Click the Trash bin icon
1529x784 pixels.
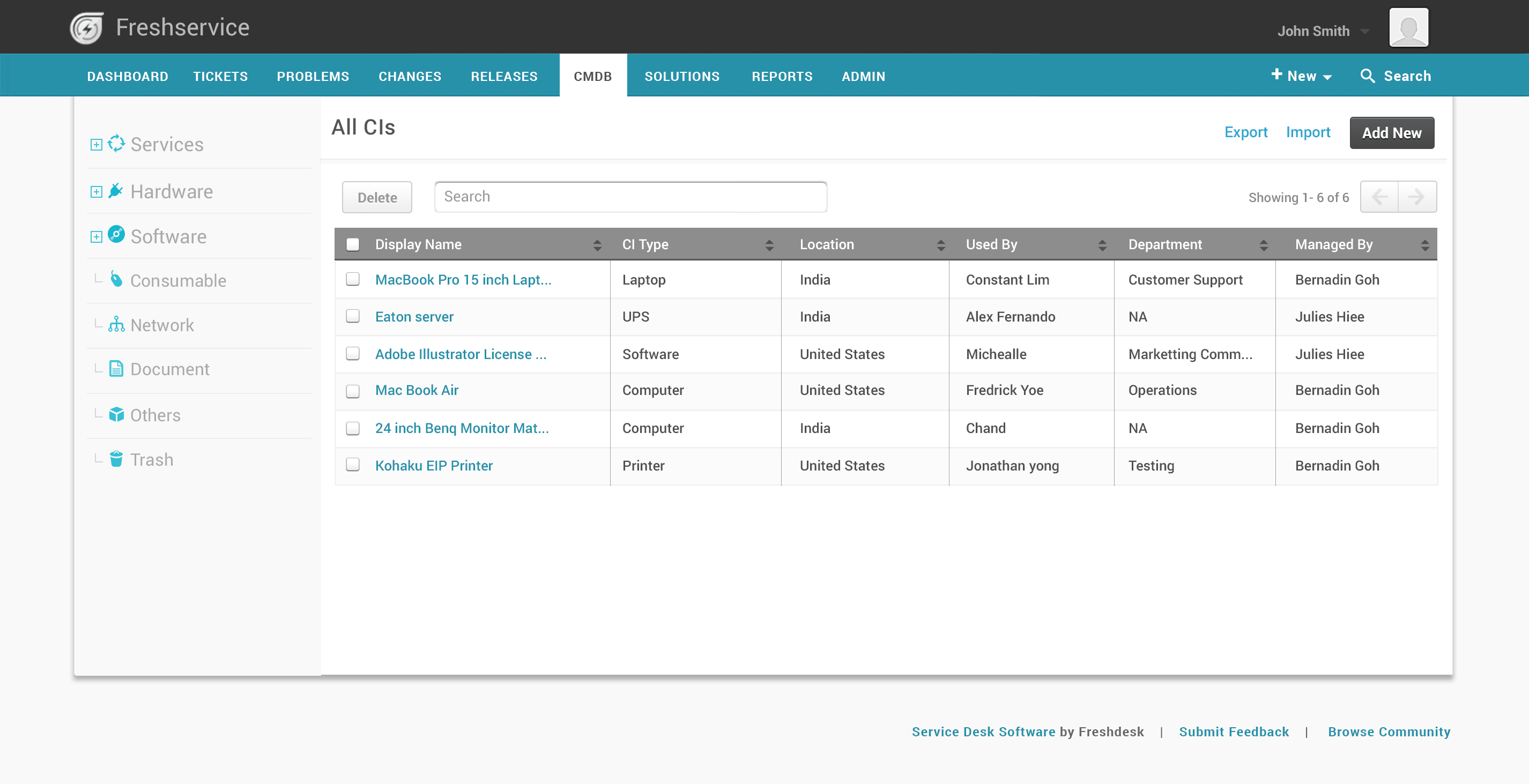coord(116,459)
